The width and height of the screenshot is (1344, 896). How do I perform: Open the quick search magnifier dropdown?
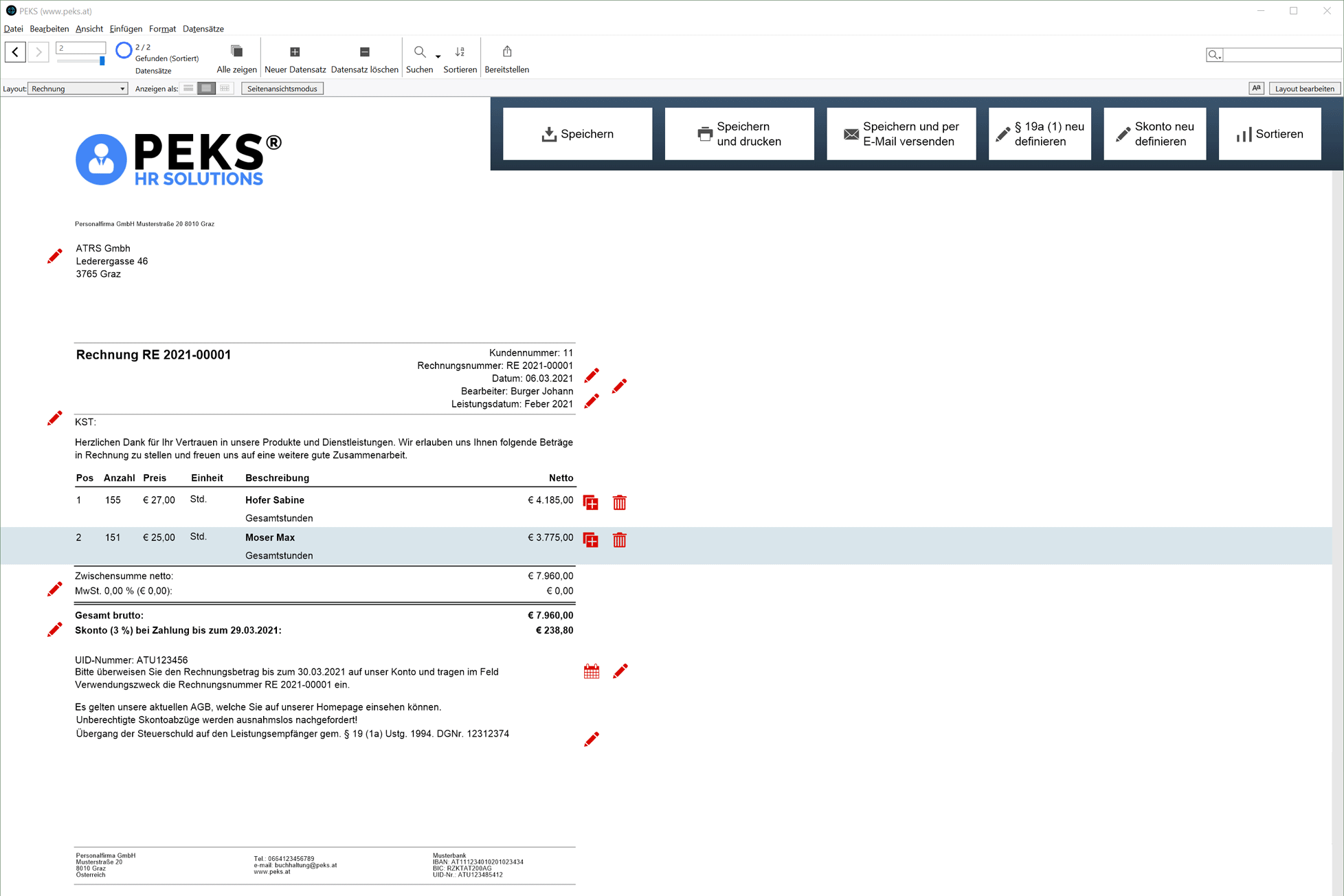[1214, 55]
